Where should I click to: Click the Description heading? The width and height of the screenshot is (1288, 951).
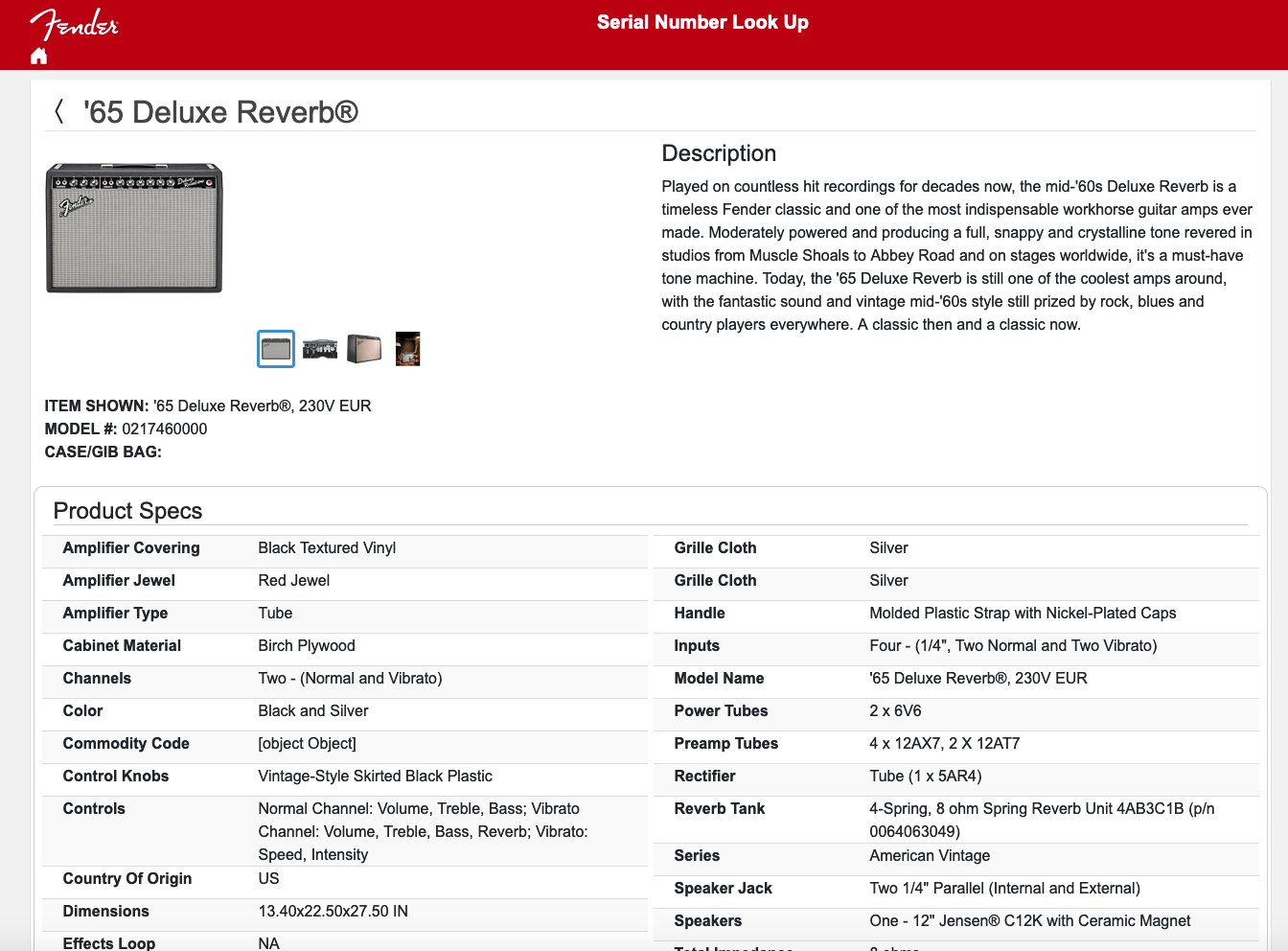pyautogui.click(x=719, y=153)
